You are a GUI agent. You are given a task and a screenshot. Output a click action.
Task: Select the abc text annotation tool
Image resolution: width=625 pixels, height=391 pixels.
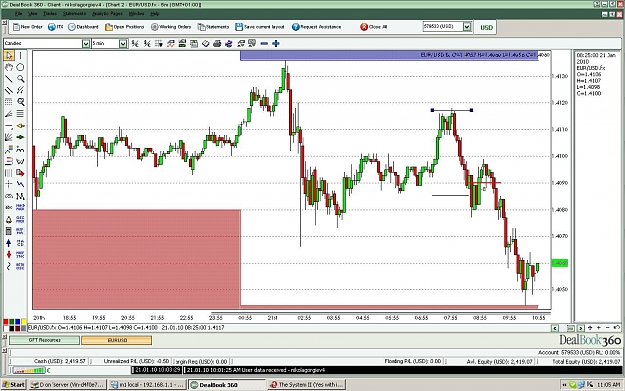[x=9, y=207]
